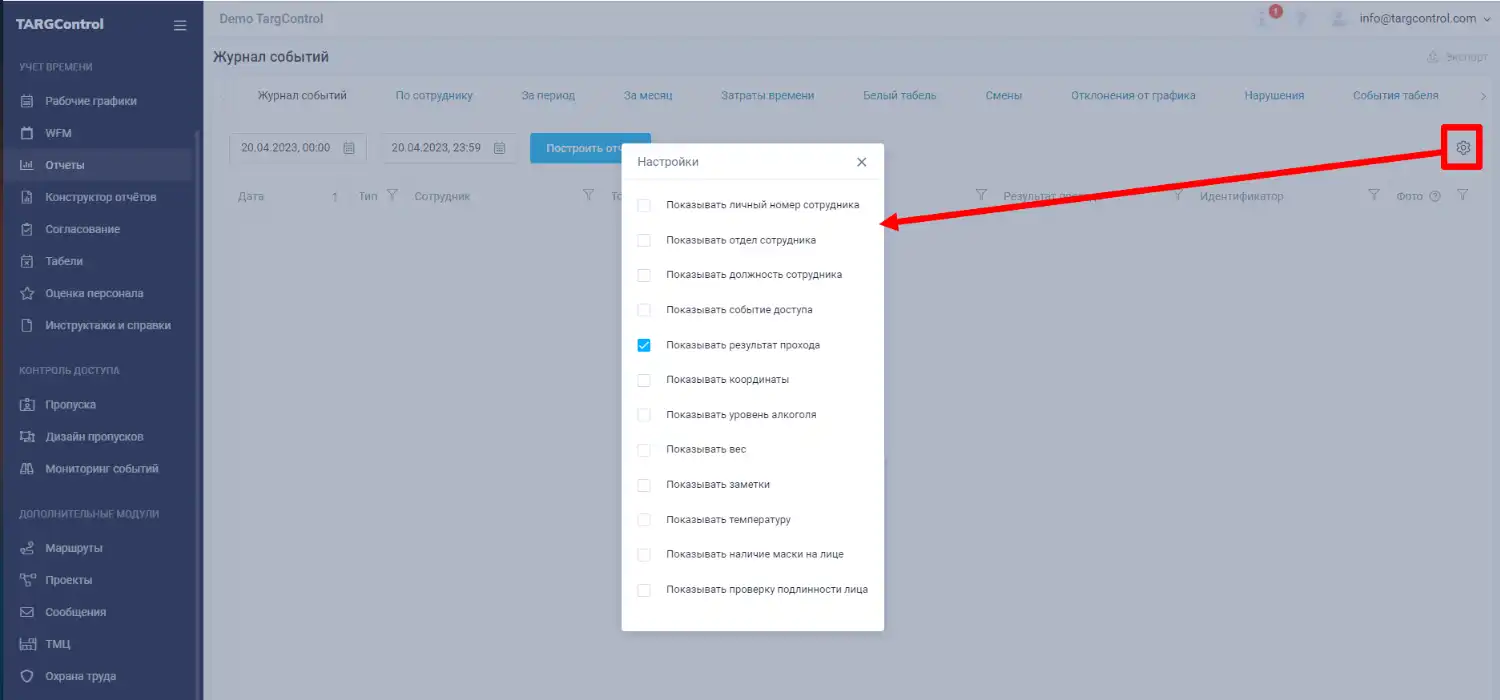
Task: Enable Показывать должность сотрудника
Action: point(644,275)
